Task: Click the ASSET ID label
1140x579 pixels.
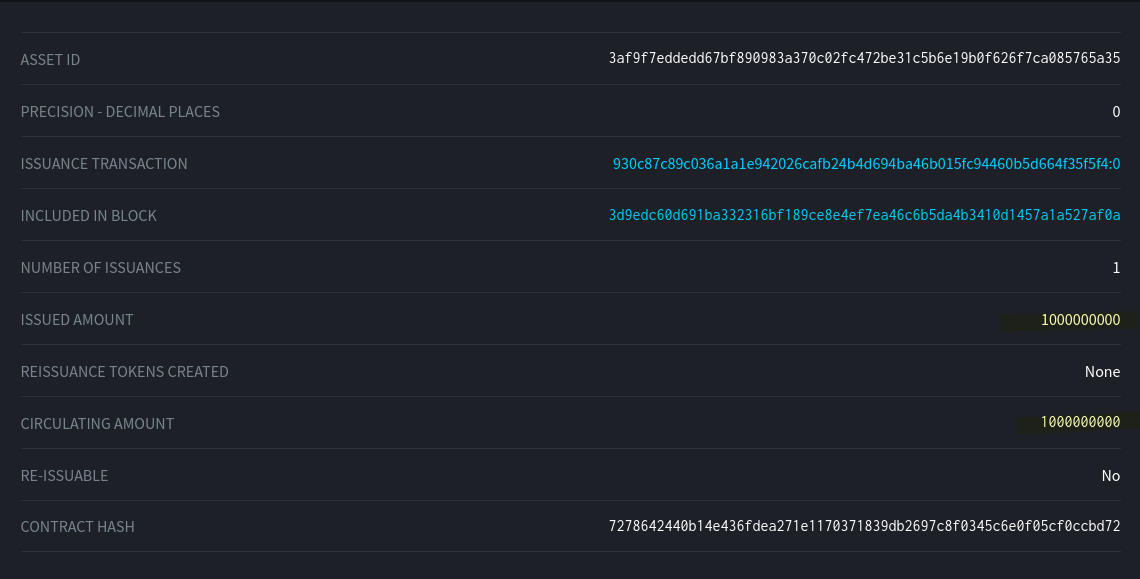Action: pyautogui.click(x=50, y=60)
